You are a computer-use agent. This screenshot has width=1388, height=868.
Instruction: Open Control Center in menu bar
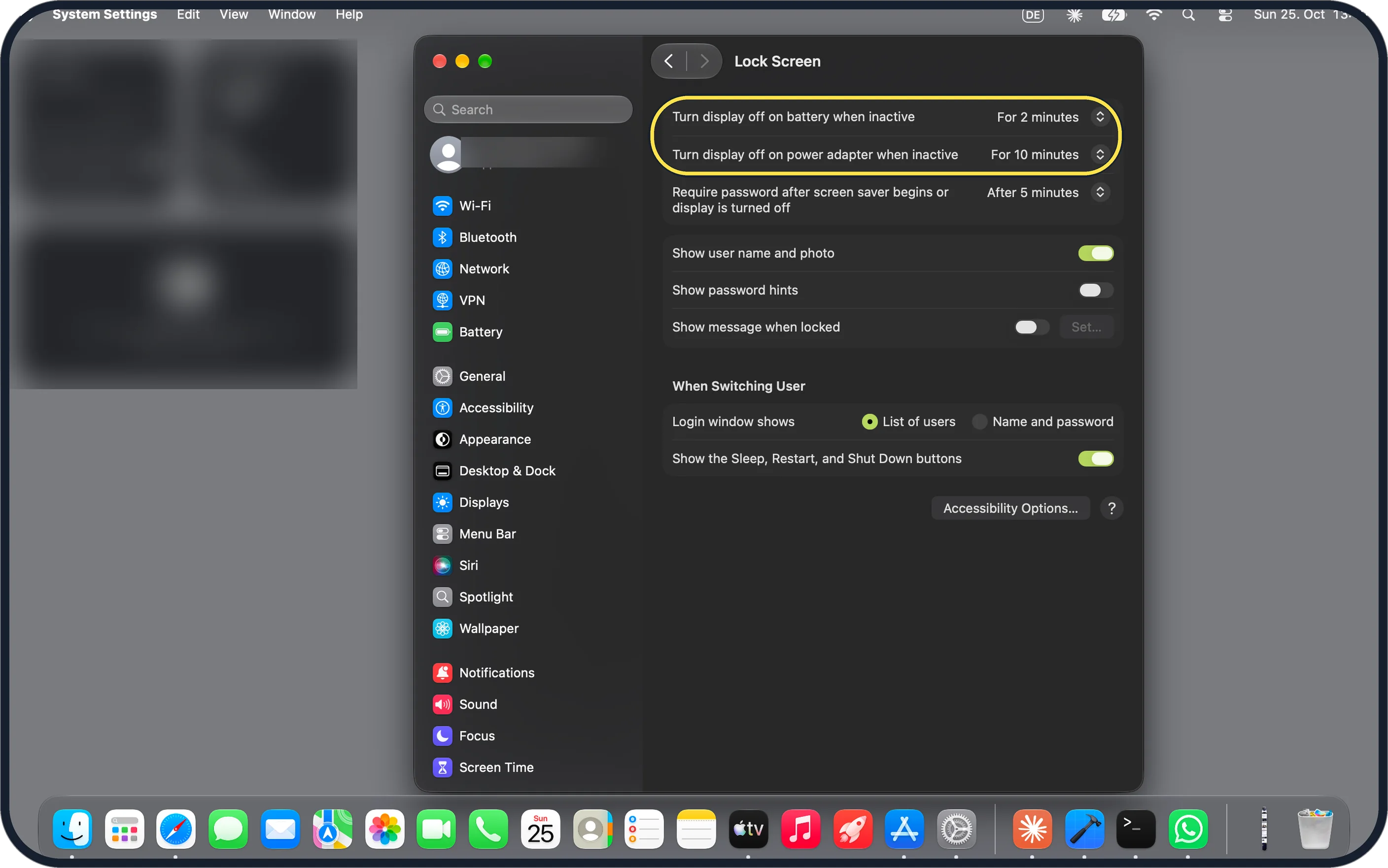coord(1225,15)
